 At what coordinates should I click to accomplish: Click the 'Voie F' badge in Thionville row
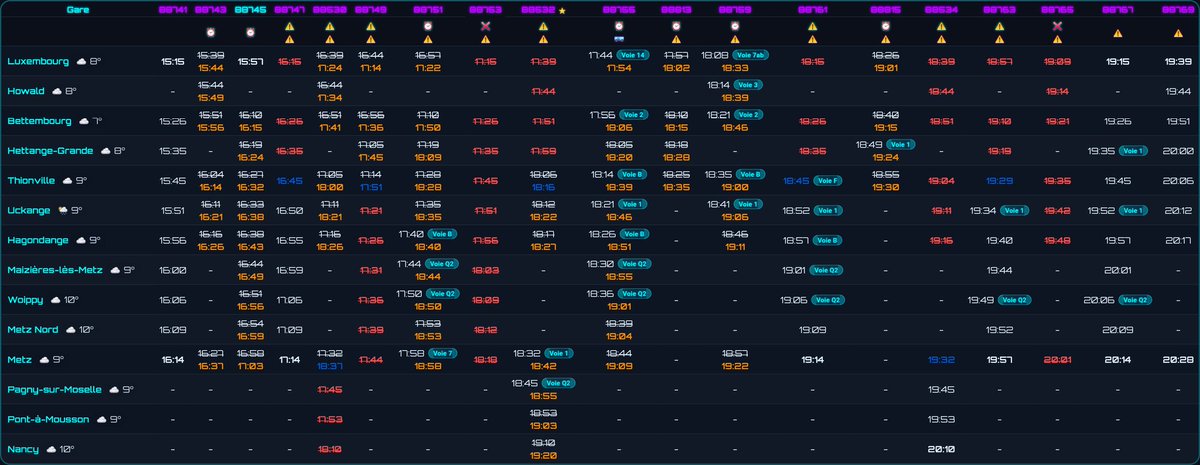(x=826, y=181)
